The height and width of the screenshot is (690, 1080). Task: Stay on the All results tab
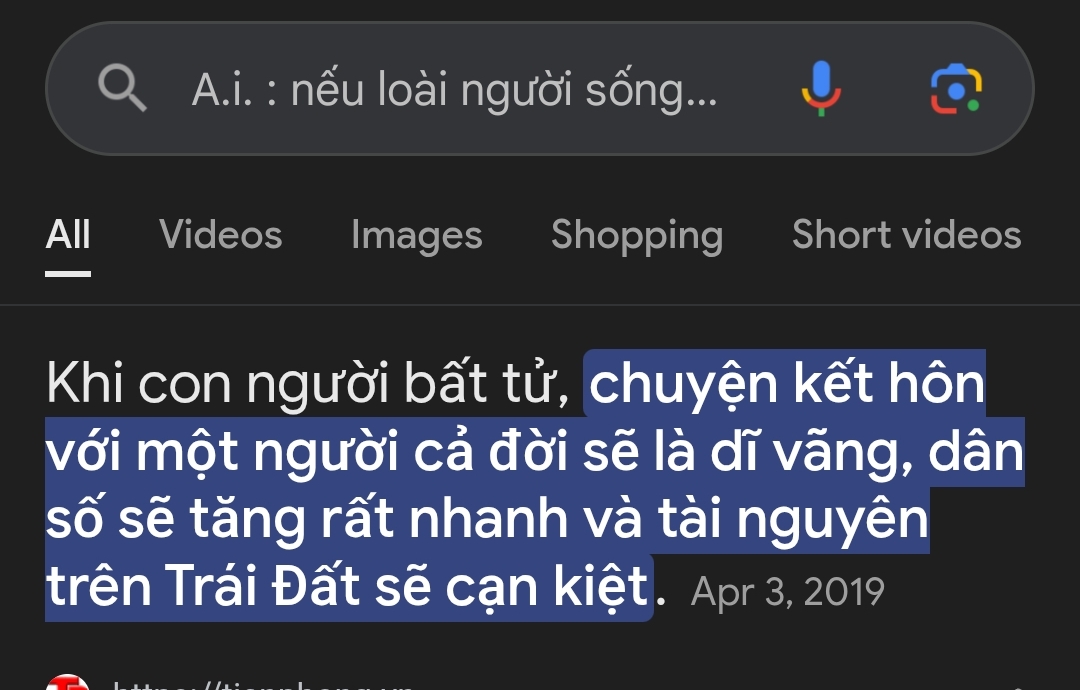[68, 235]
